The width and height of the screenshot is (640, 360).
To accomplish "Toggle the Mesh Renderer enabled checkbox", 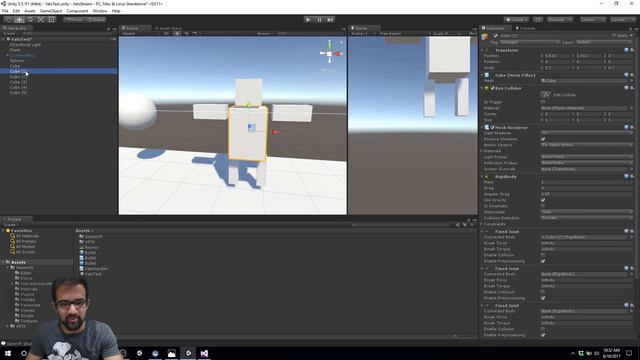I will coord(492,128).
